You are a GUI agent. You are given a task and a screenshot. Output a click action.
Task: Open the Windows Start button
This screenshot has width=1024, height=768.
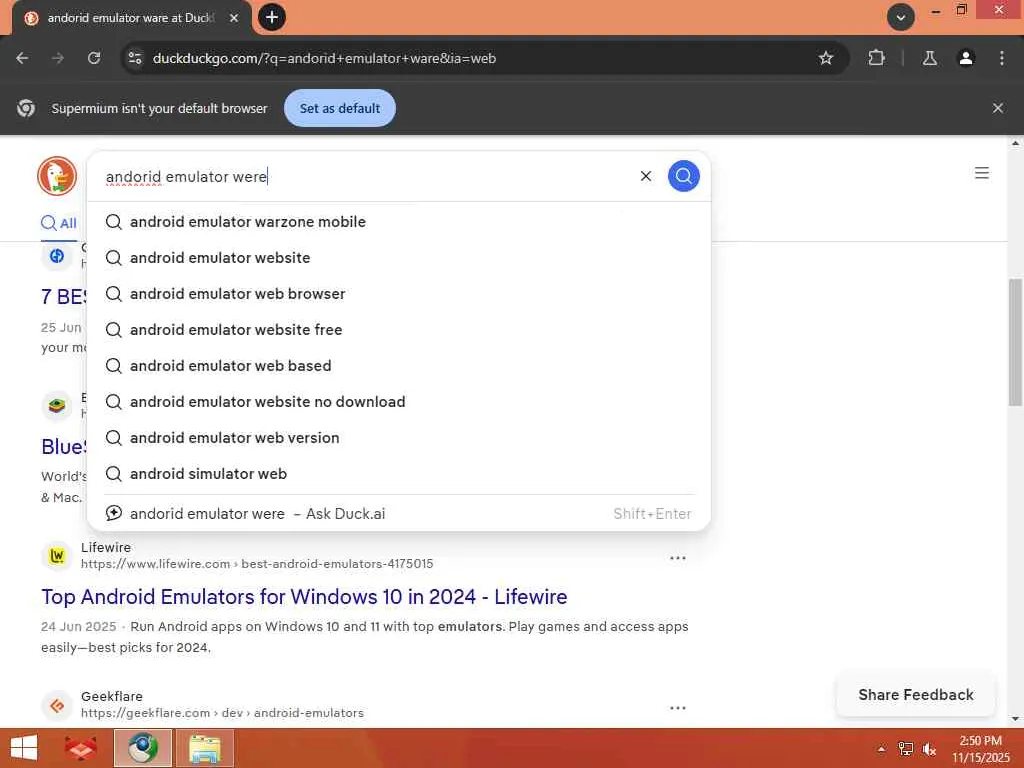click(24, 748)
